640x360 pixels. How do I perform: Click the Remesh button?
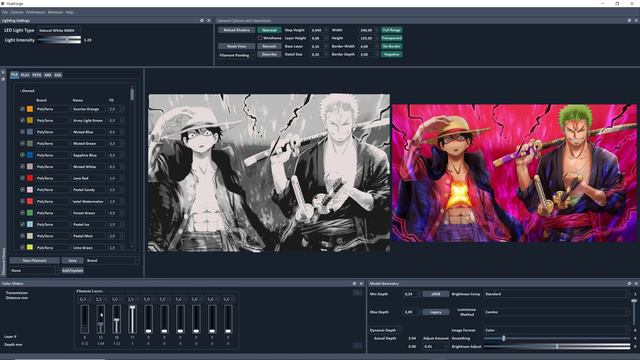tap(269, 46)
